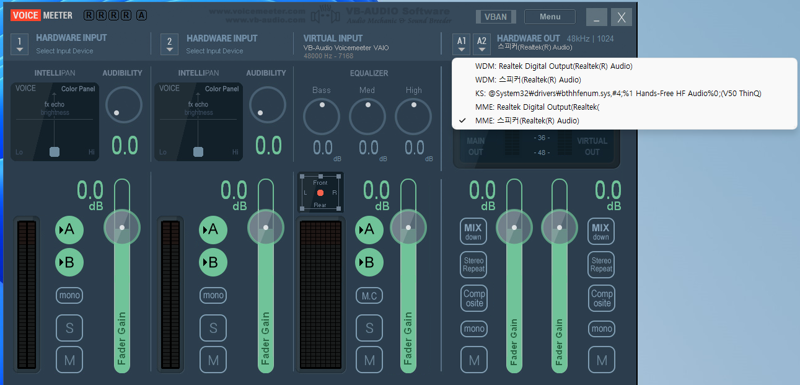Click Select Input Device under Input 2

pos(214,51)
